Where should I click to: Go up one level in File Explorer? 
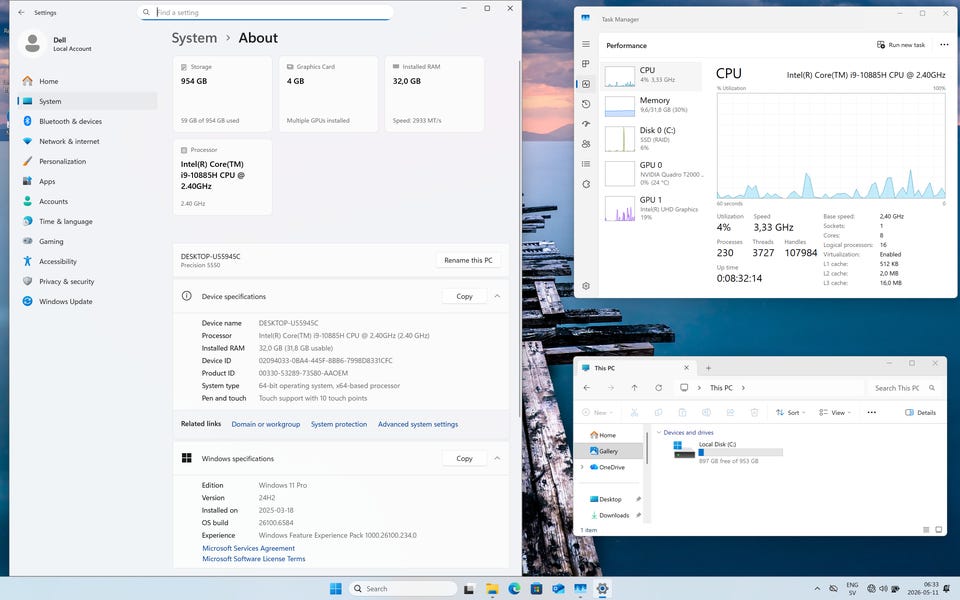[634, 388]
